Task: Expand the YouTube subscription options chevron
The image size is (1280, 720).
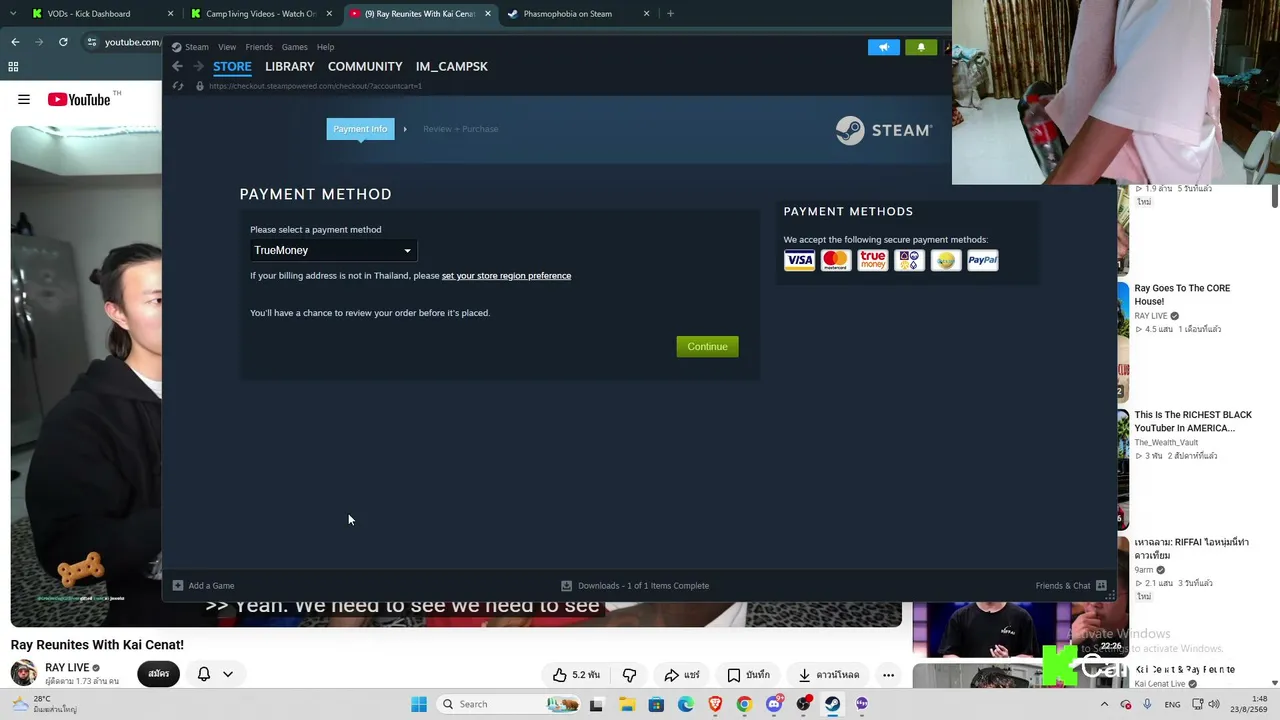Action: [228, 674]
